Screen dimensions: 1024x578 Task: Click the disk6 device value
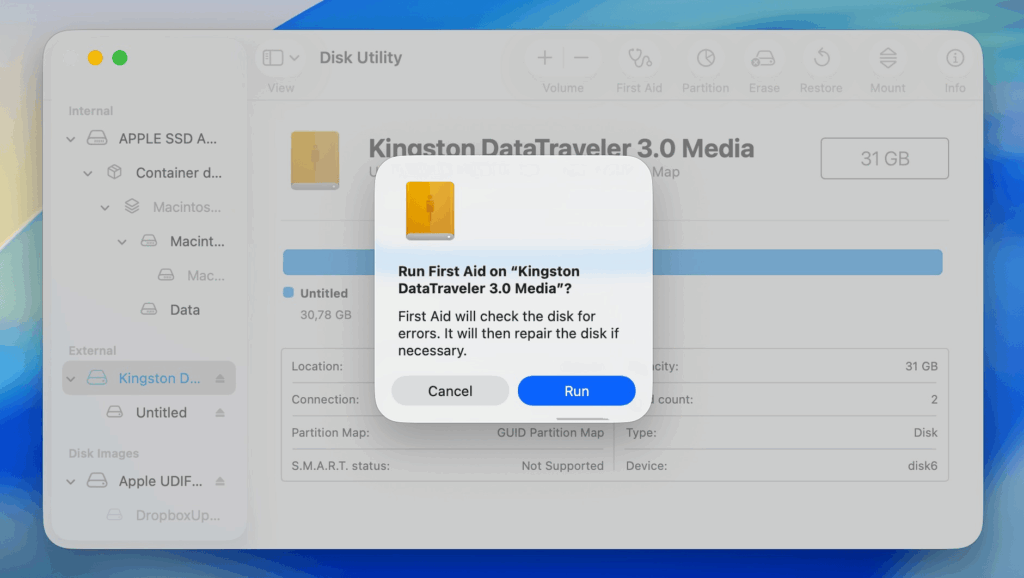(x=922, y=466)
